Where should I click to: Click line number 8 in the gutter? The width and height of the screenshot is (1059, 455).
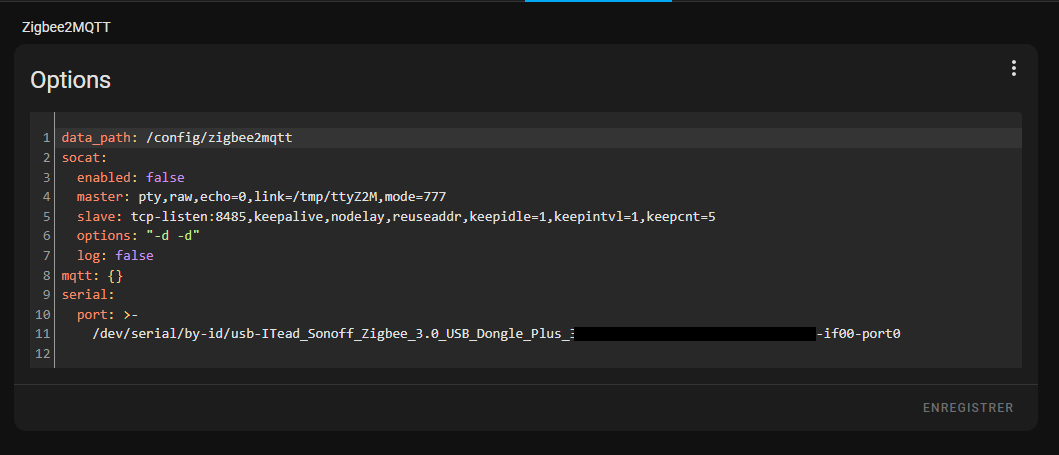point(46,275)
